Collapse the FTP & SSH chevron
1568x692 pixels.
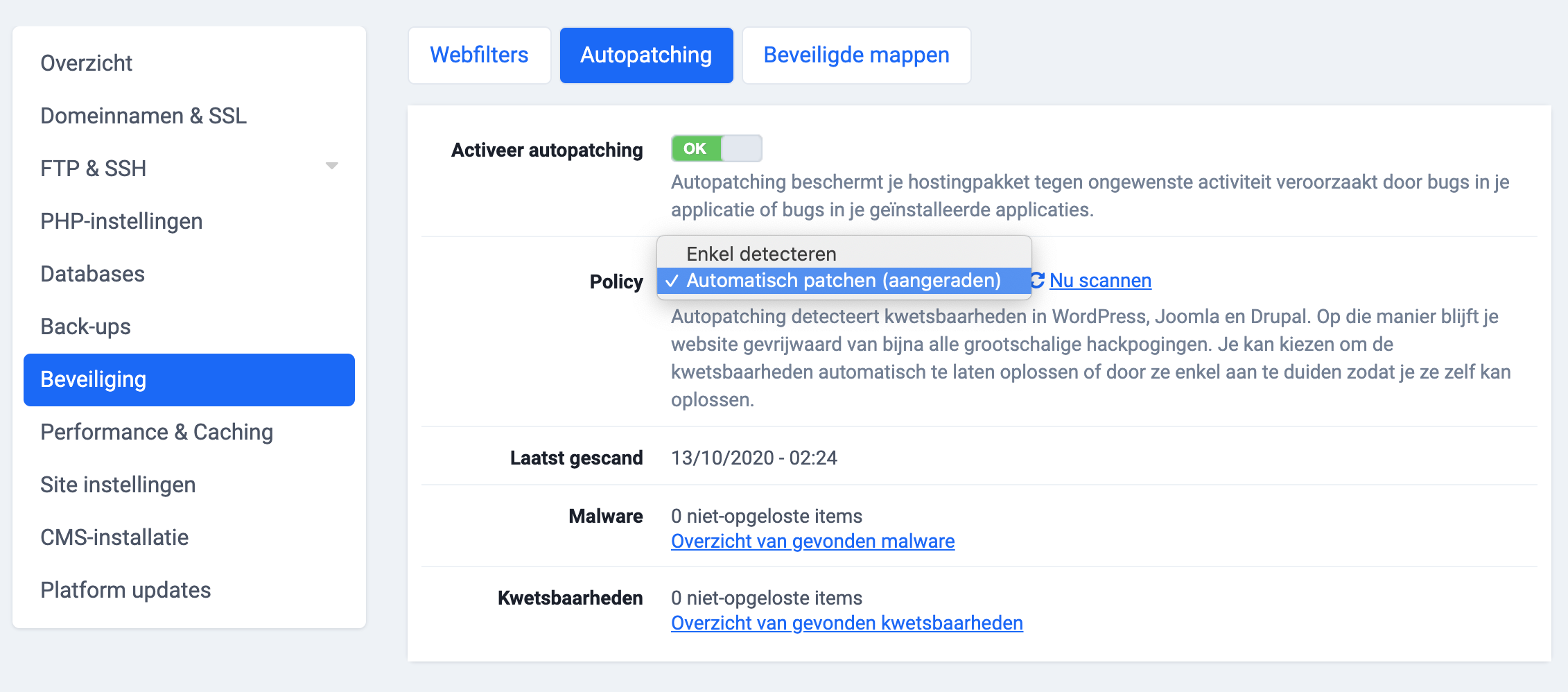click(x=332, y=165)
